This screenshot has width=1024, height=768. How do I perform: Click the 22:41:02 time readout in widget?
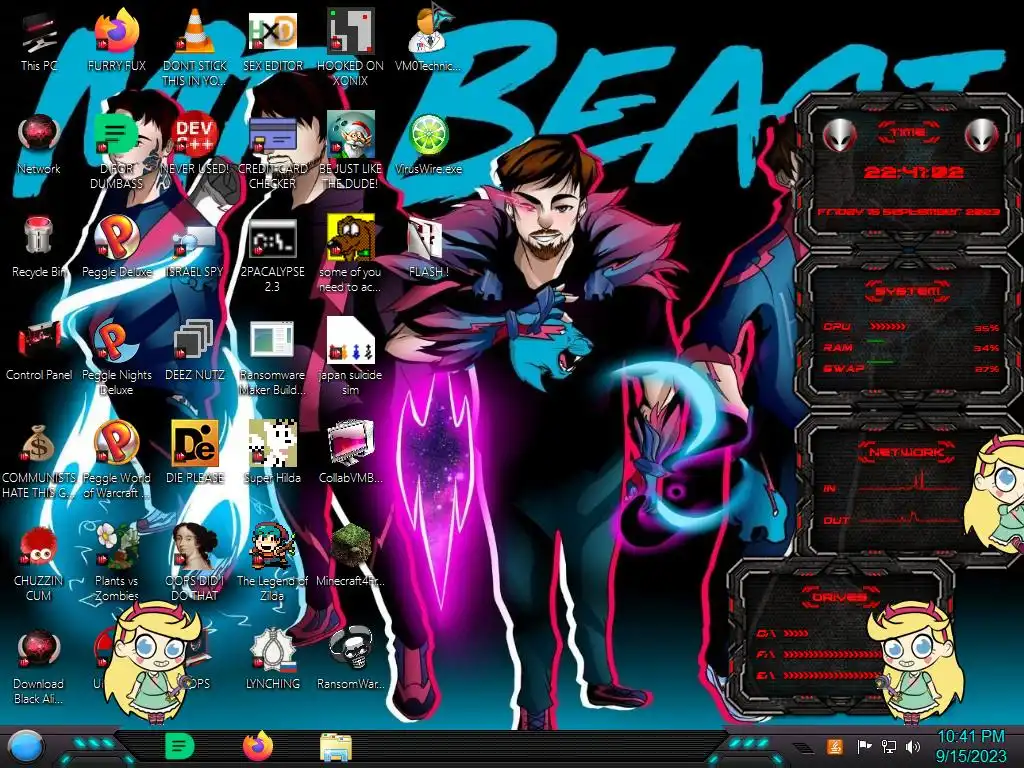(x=913, y=172)
